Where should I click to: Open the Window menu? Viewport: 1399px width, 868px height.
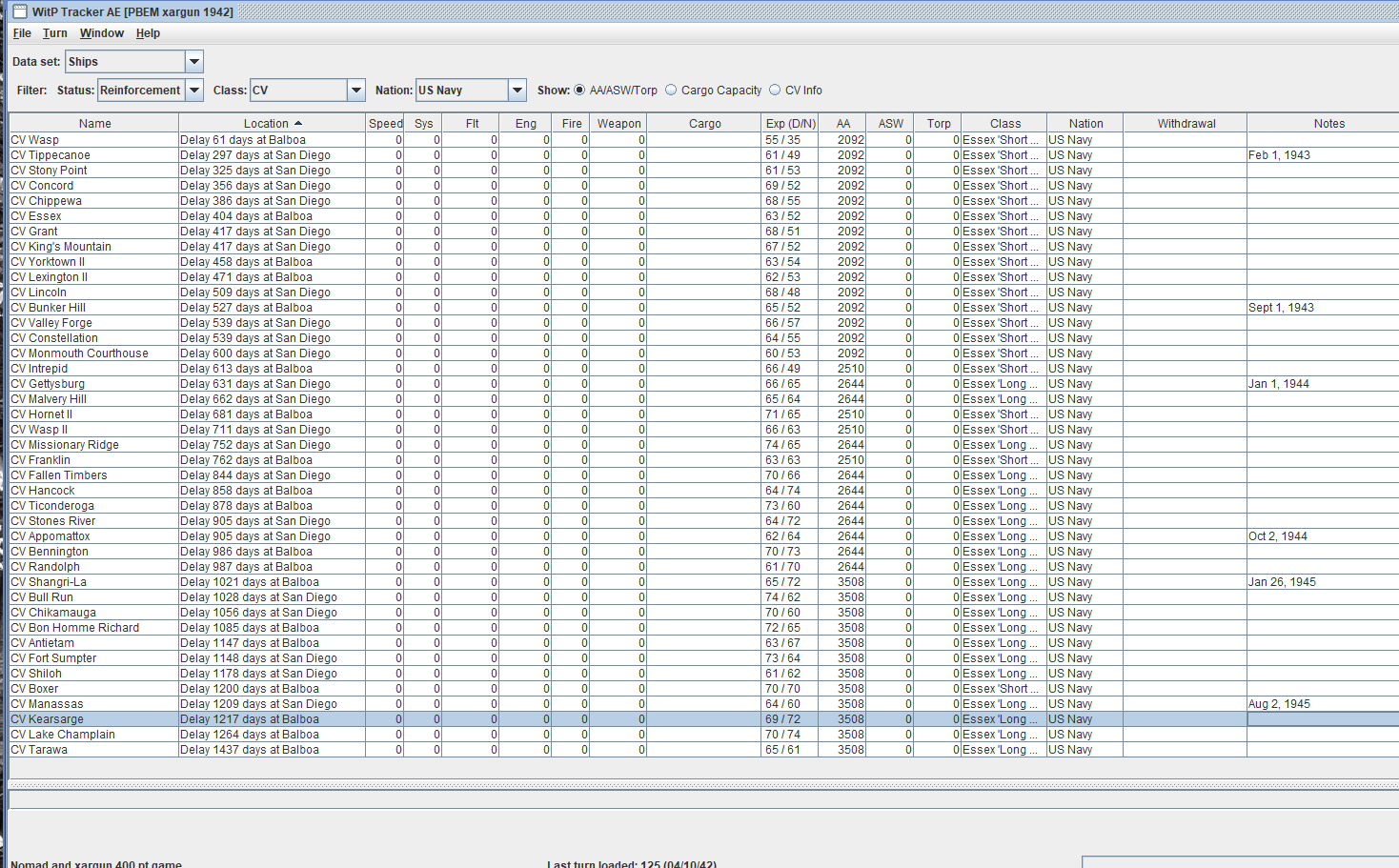pyautogui.click(x=102, y=33)
